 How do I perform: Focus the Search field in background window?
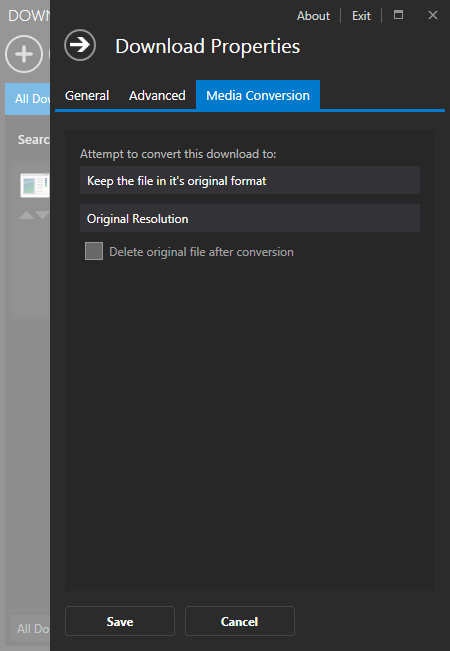pos(33,140)
